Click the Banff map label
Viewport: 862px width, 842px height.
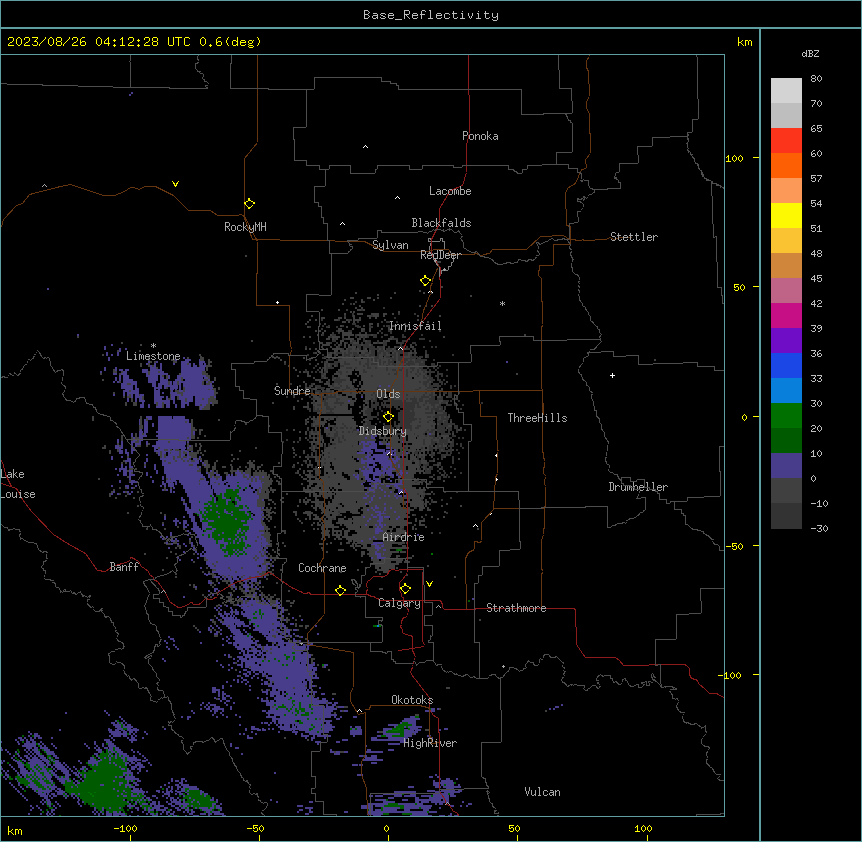pyautogui.click(x=124, y=567)
